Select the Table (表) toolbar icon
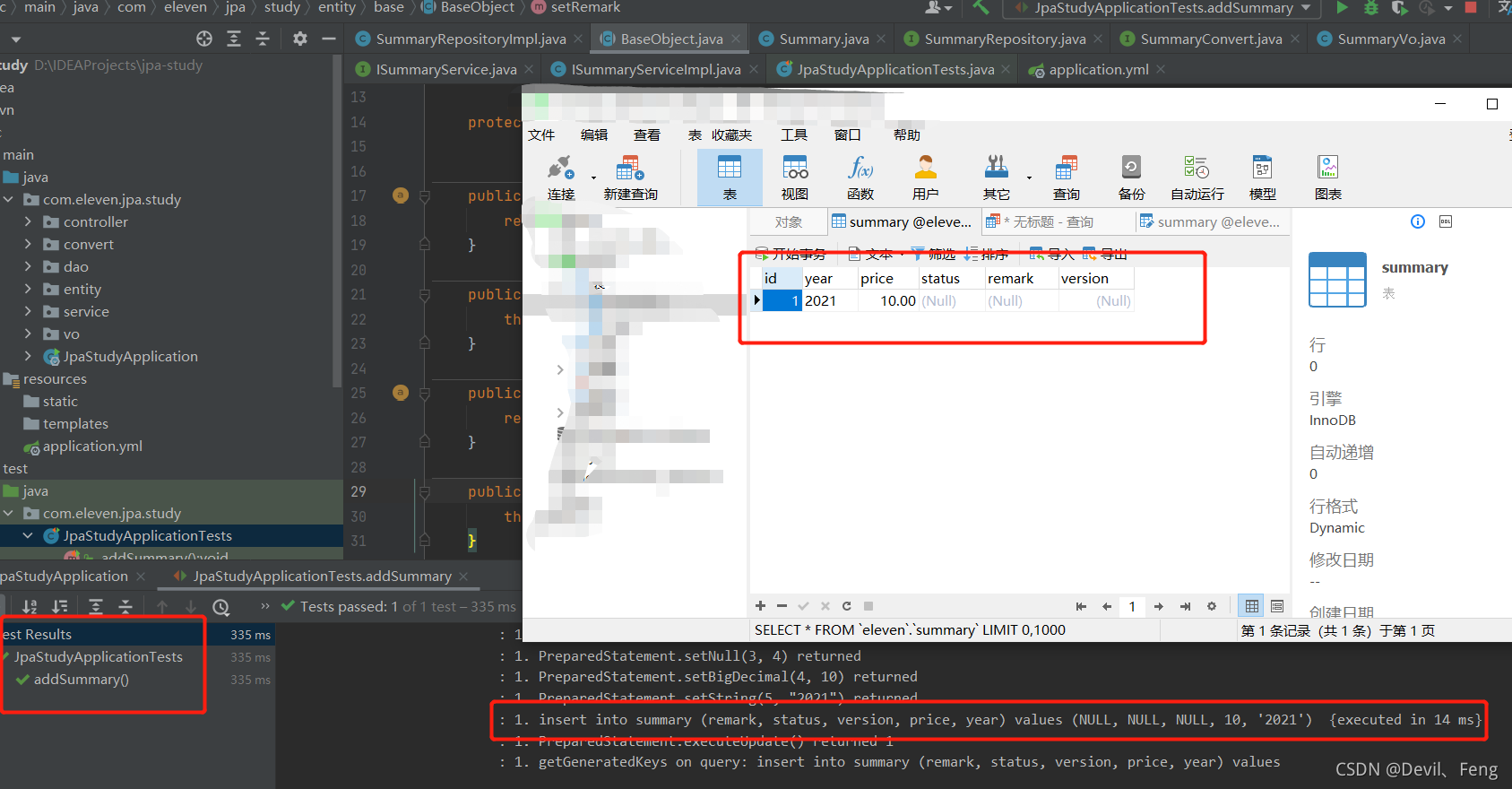Image resolution: width=1512 pixels, height=789 pixels. click(x=730, y=178)
